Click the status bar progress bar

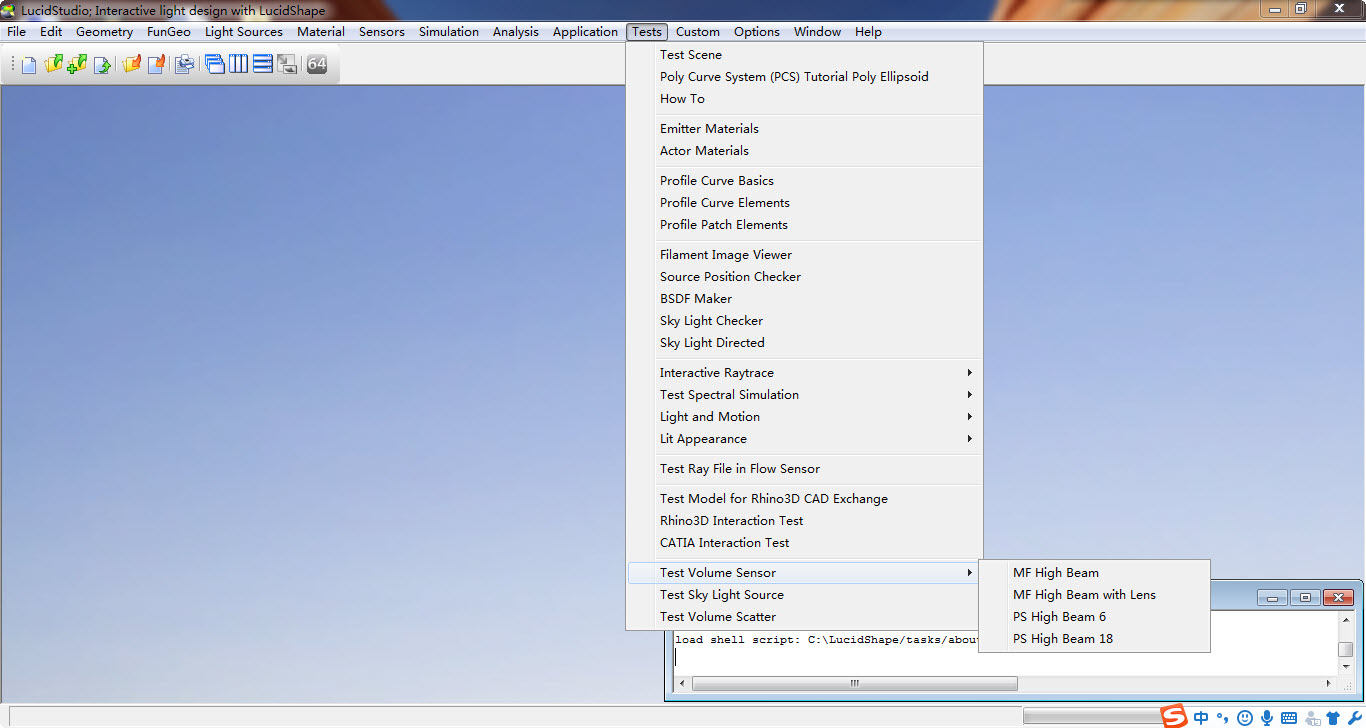click(x=1093, y=717)
